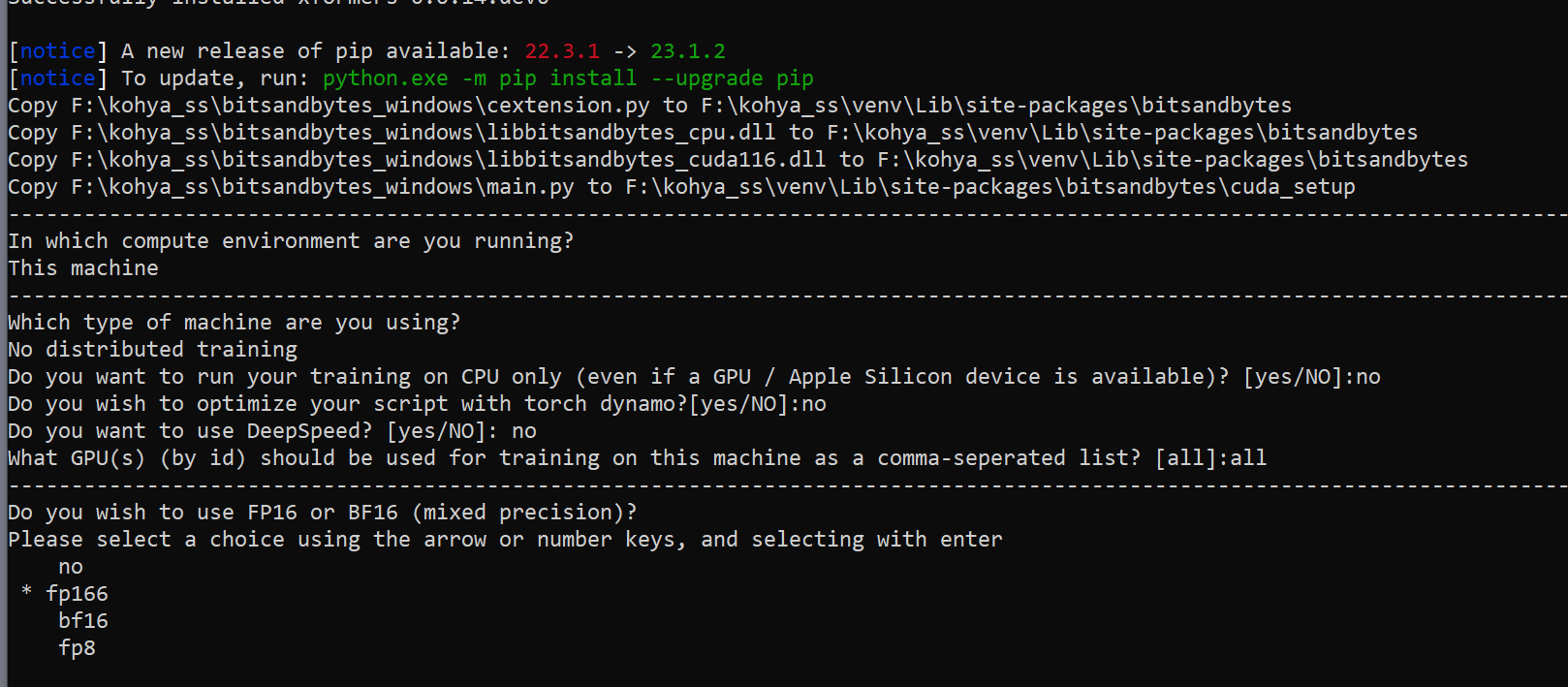Viewport: 1568px width, 687px height.
Task: Click the red "22.3.1" version number
Action: (562, 51)
